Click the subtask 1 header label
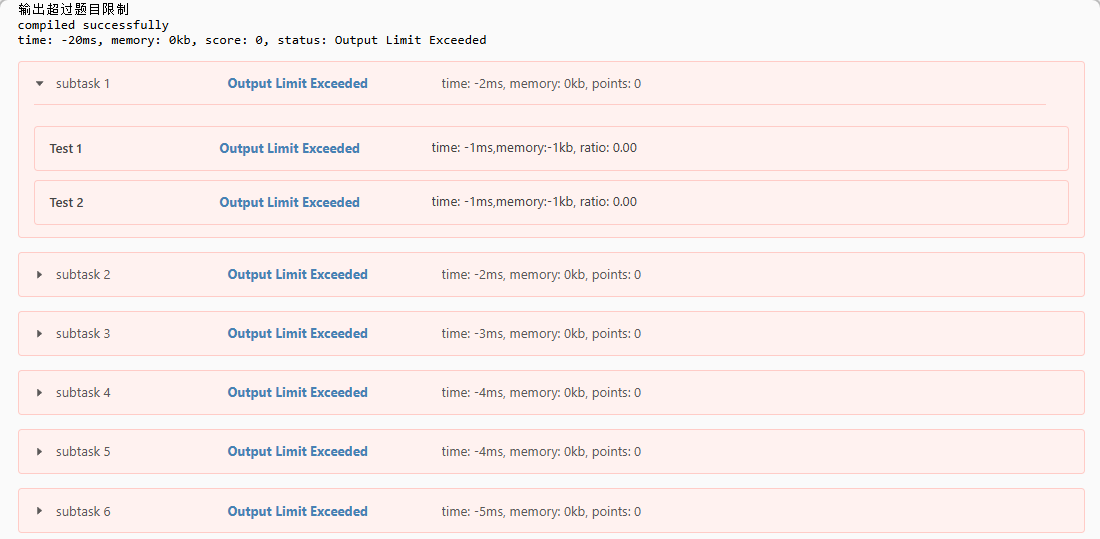1100x539 pixels. tap(83, 84)
